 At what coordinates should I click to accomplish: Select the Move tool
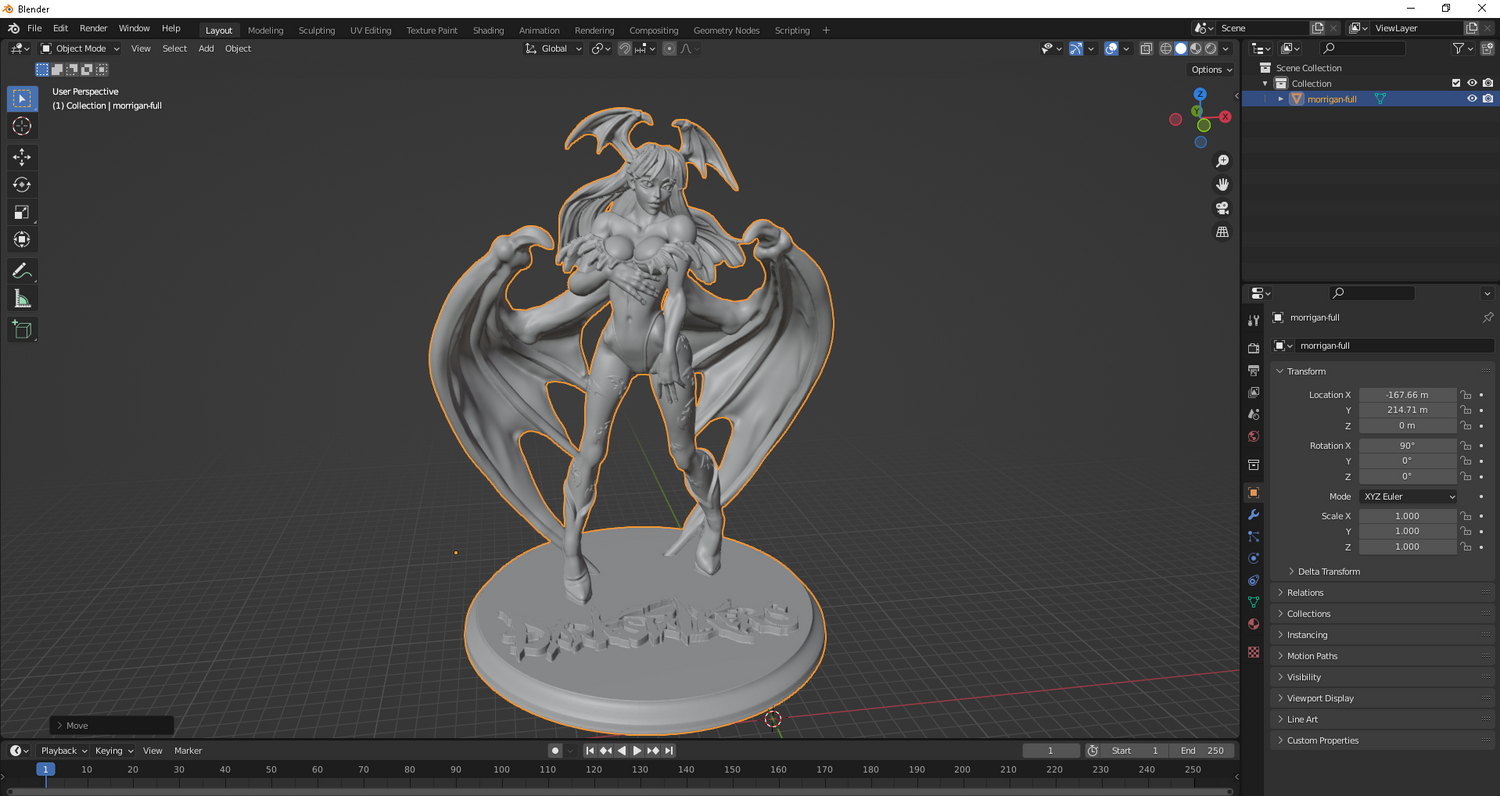pyautogui.click(x=22, y=157)
